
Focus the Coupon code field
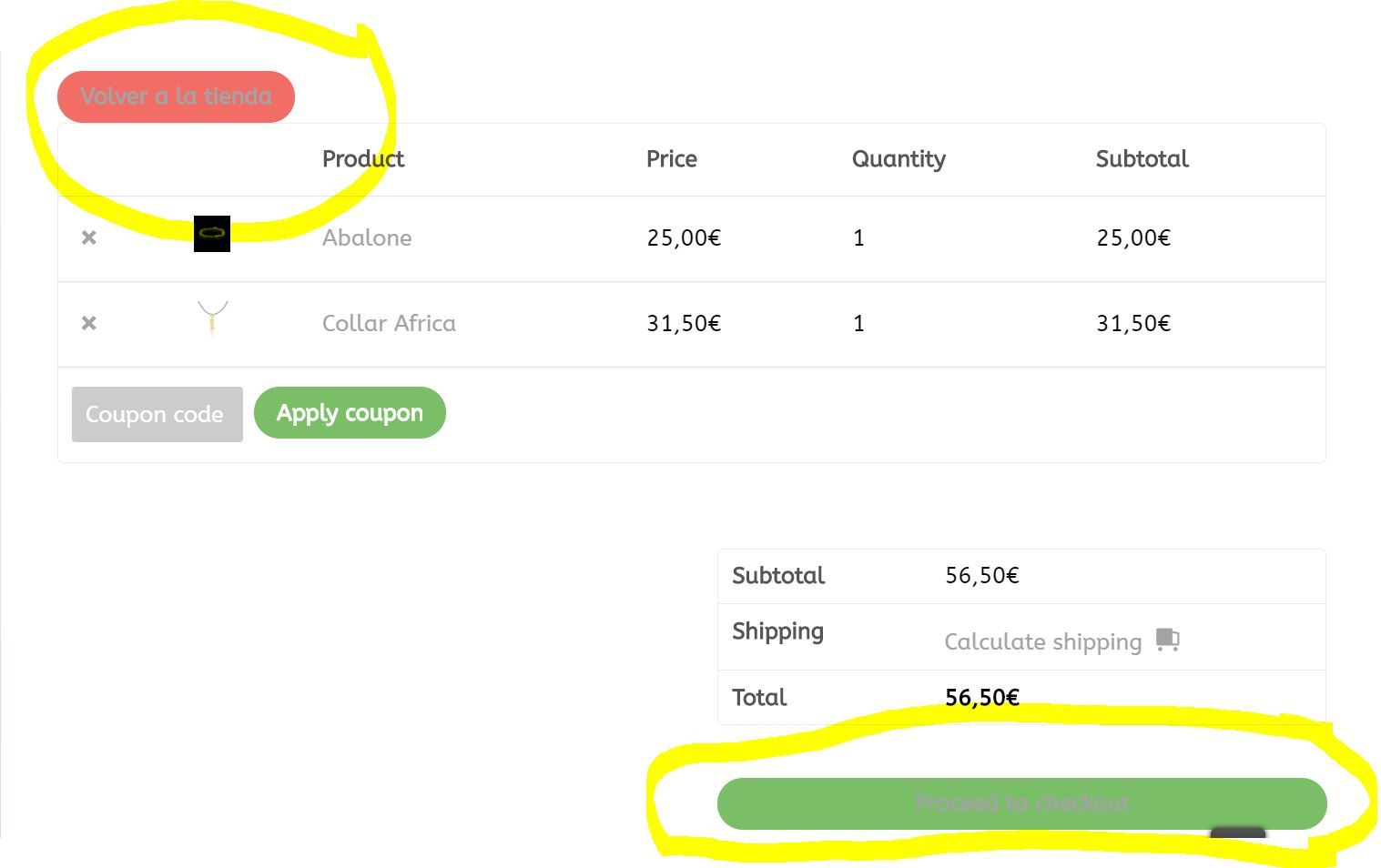click(x=157, y=414)
